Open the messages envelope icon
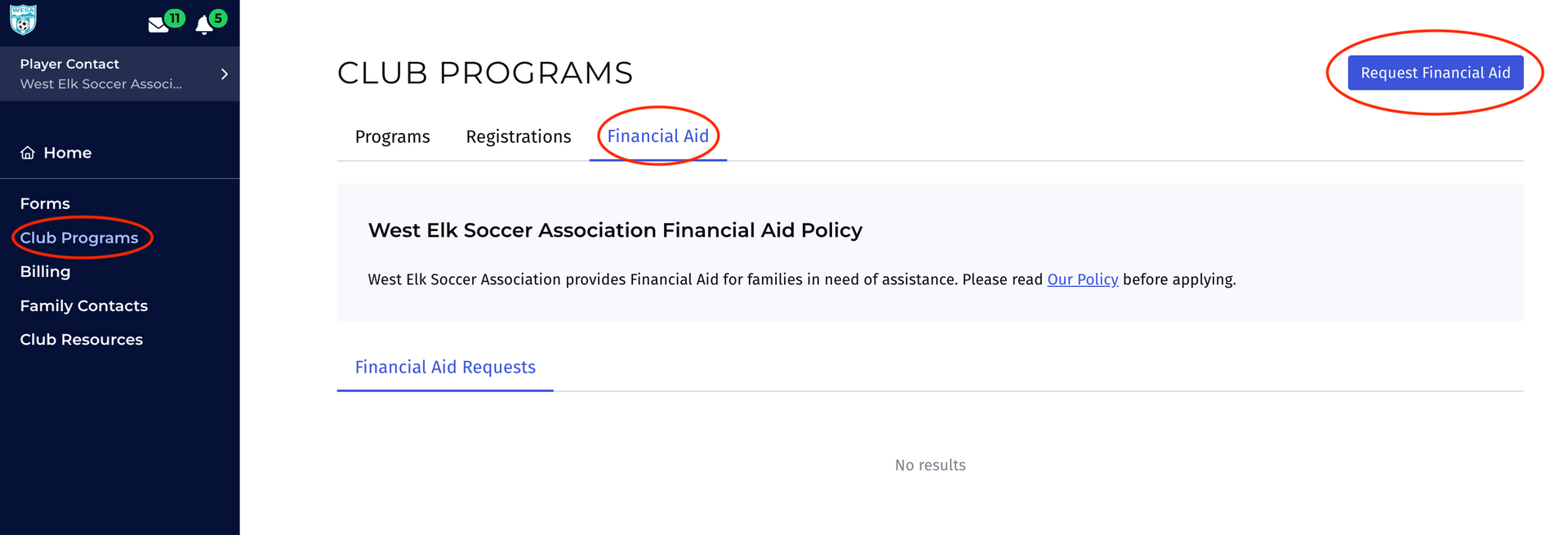 (158, 25)
